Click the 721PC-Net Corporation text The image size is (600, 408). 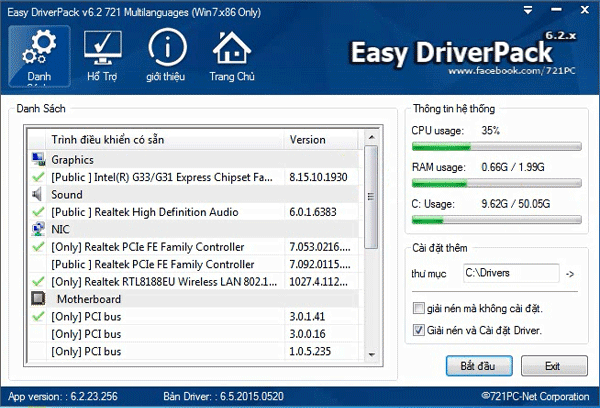(535, 397)
